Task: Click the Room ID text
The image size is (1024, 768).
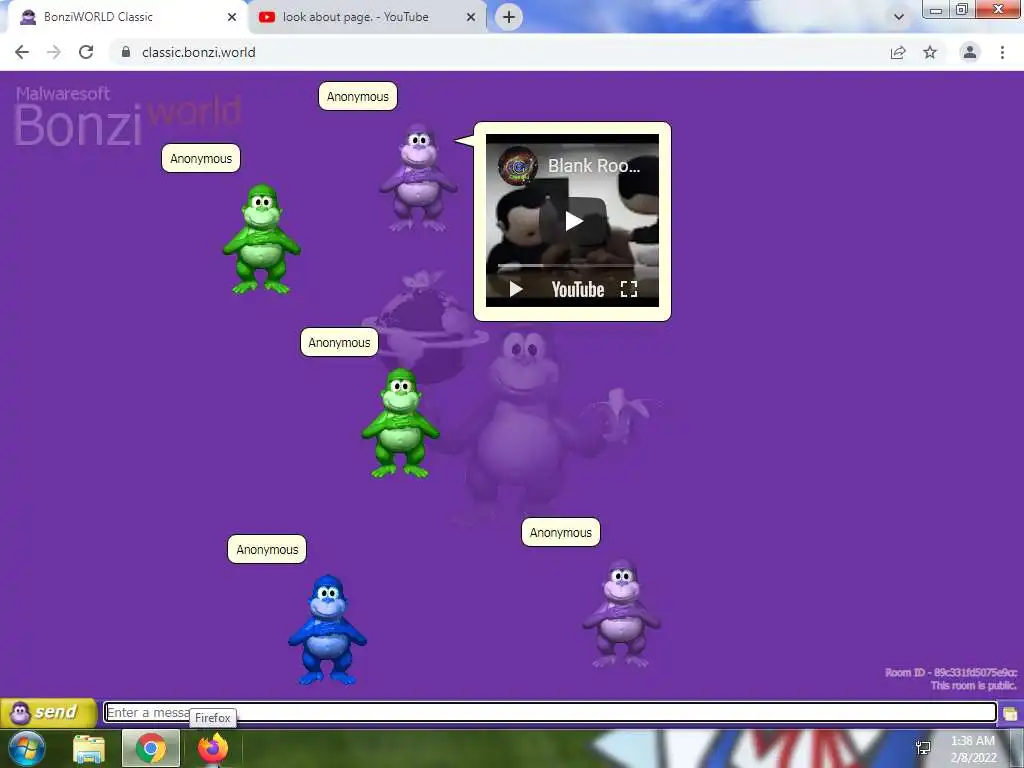Action: [x=951, y=673]
